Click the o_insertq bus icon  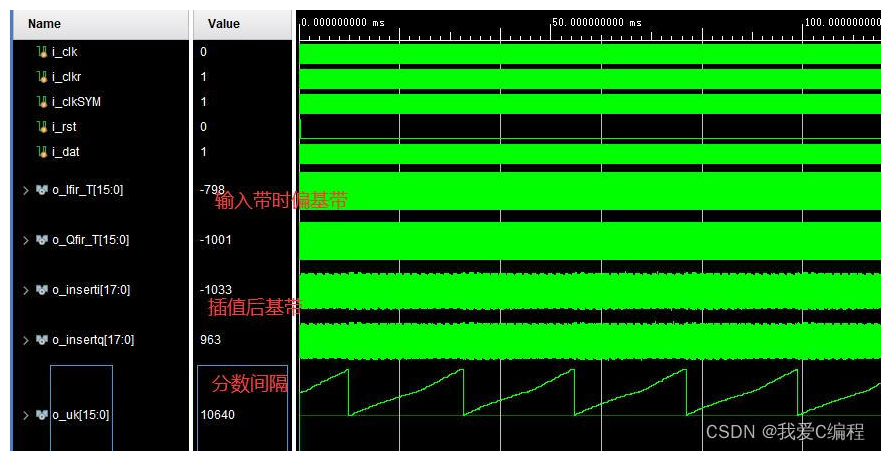click(x=42, y=340)
